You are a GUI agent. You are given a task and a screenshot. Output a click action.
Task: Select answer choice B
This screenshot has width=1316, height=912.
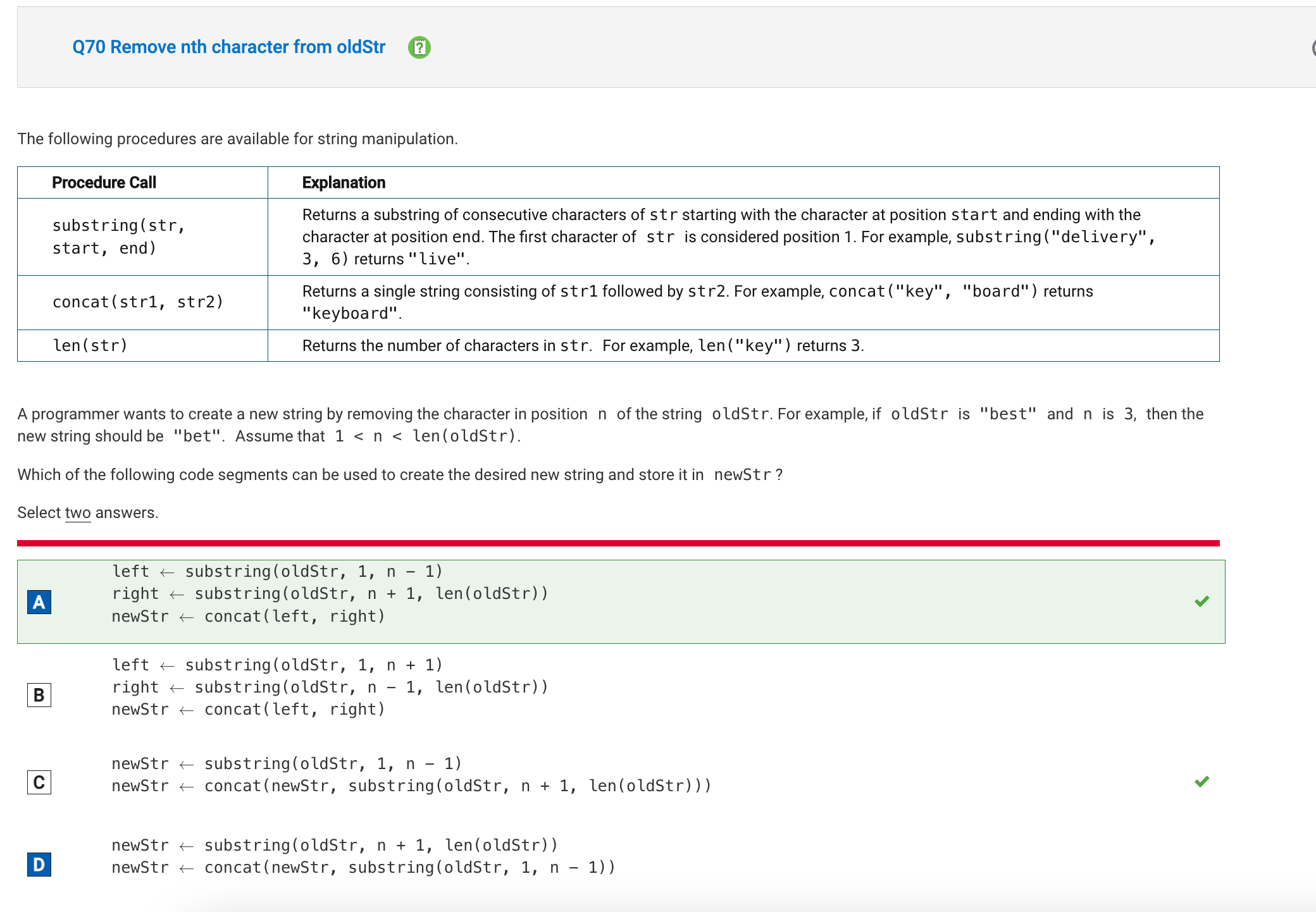click(x=39, y=695)
